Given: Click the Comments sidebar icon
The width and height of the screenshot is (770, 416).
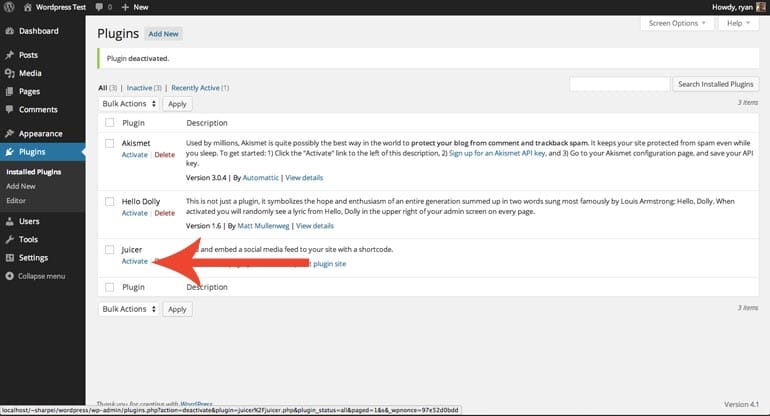Looking at the screenshot, I should tap(9, 110).
